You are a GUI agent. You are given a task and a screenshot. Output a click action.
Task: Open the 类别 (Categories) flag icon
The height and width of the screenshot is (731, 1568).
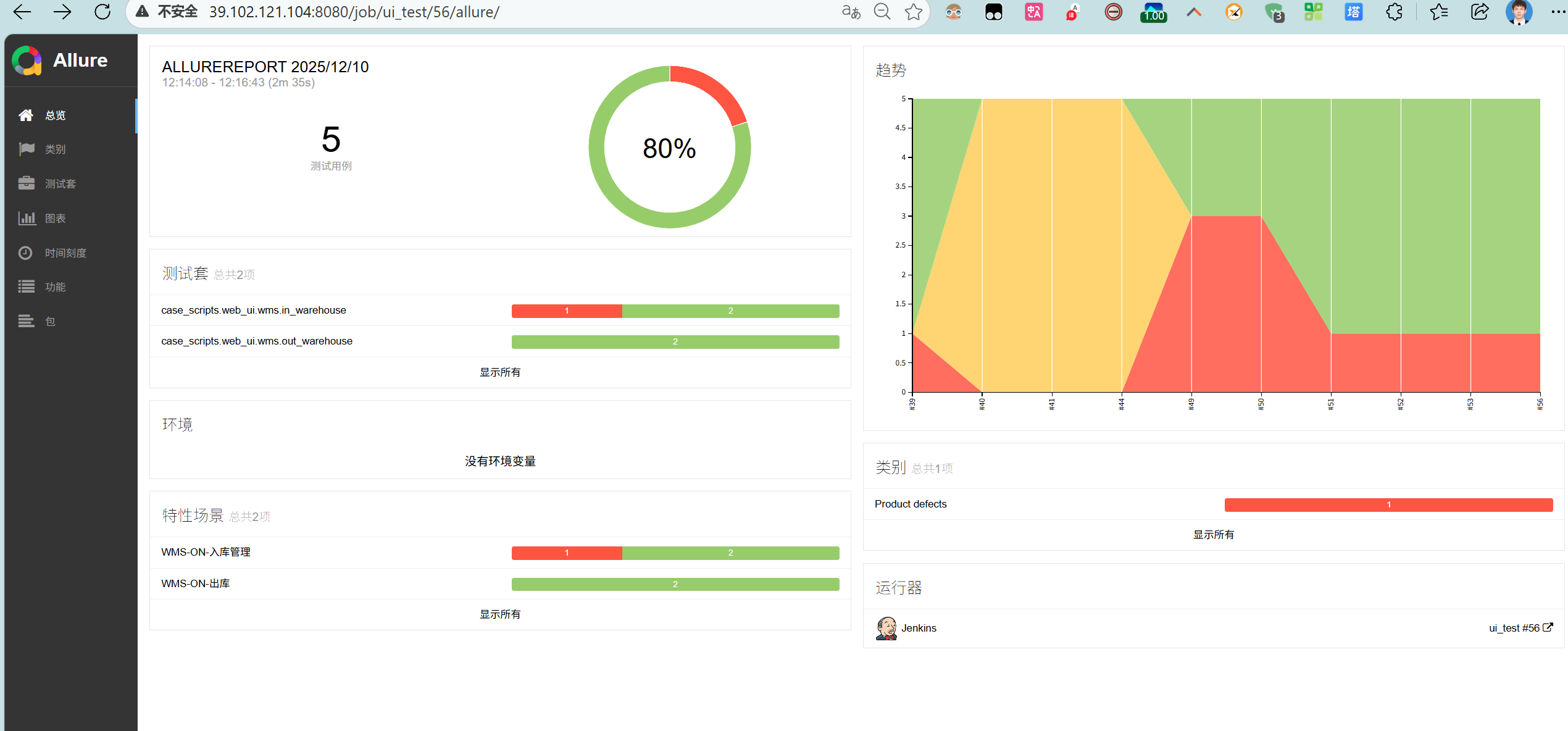(27, 149)
